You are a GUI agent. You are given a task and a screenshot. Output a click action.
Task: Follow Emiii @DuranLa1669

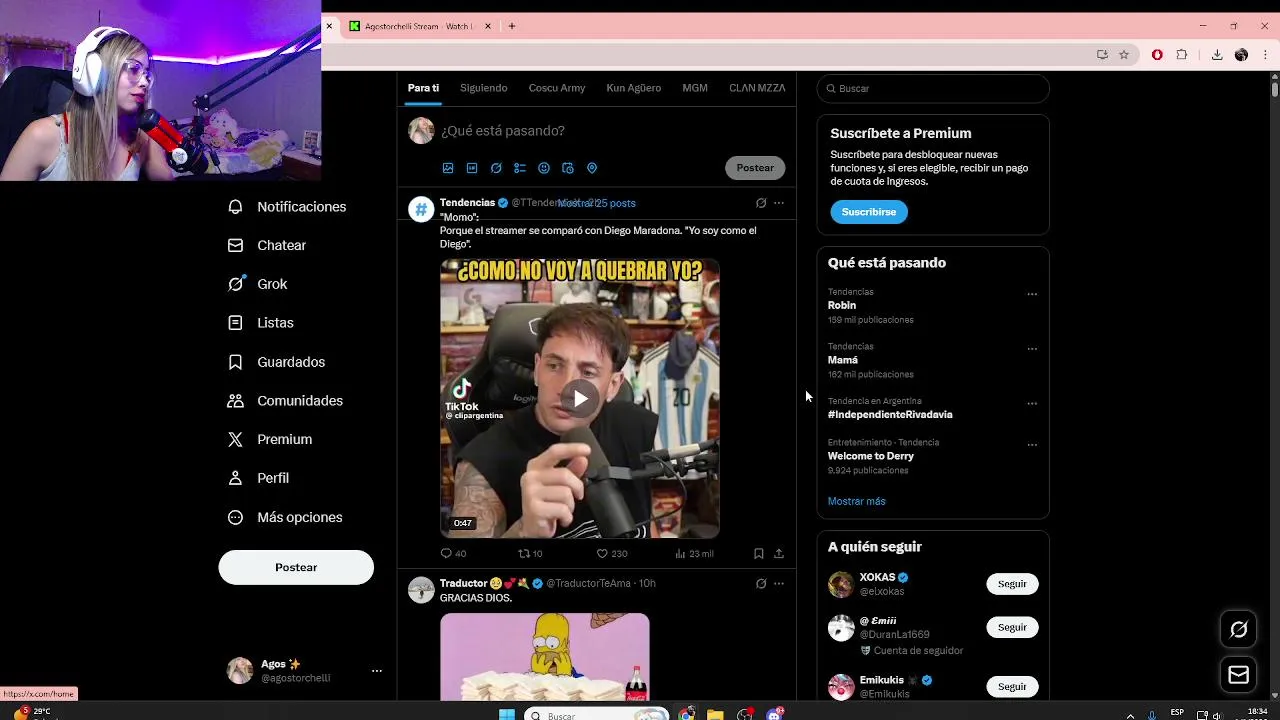coord(1012,628)
